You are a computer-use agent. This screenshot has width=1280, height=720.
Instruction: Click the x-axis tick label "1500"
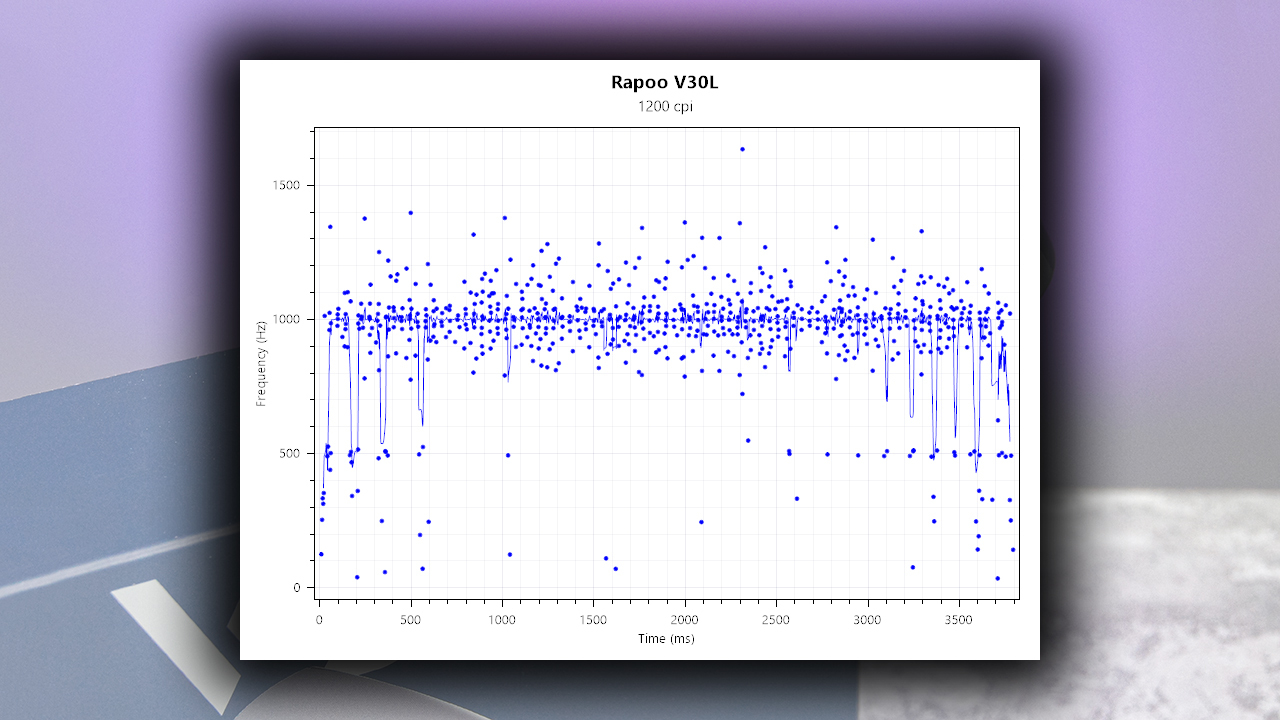(593, 621)
